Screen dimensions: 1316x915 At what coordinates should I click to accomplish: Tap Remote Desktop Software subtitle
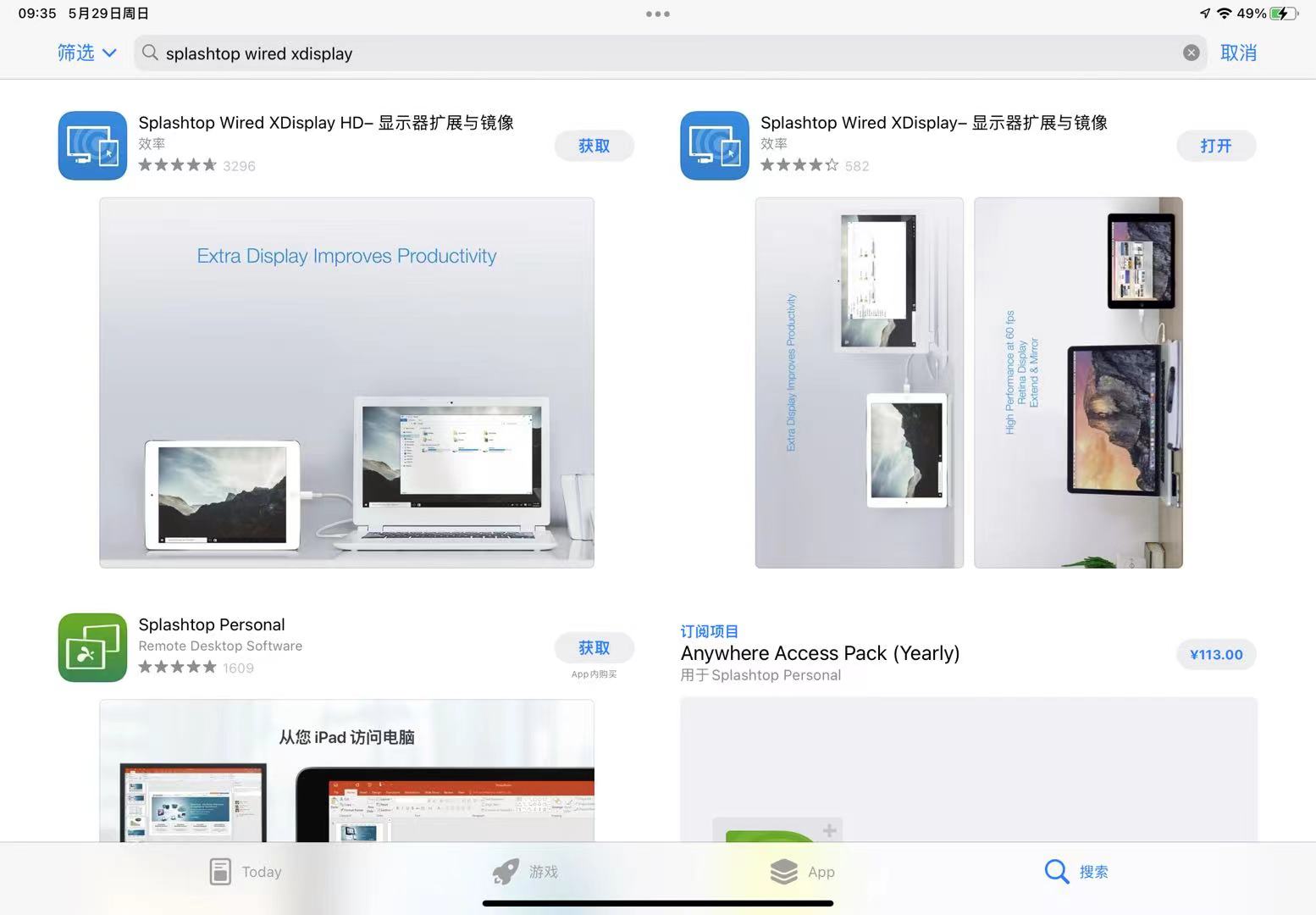click(x=220, y=646)
